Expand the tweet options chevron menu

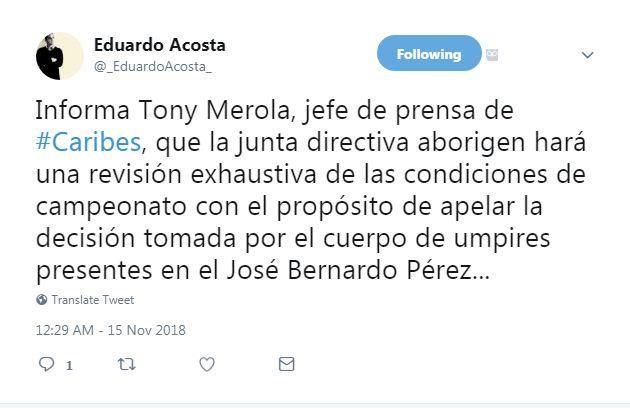(x=587, y=55)
